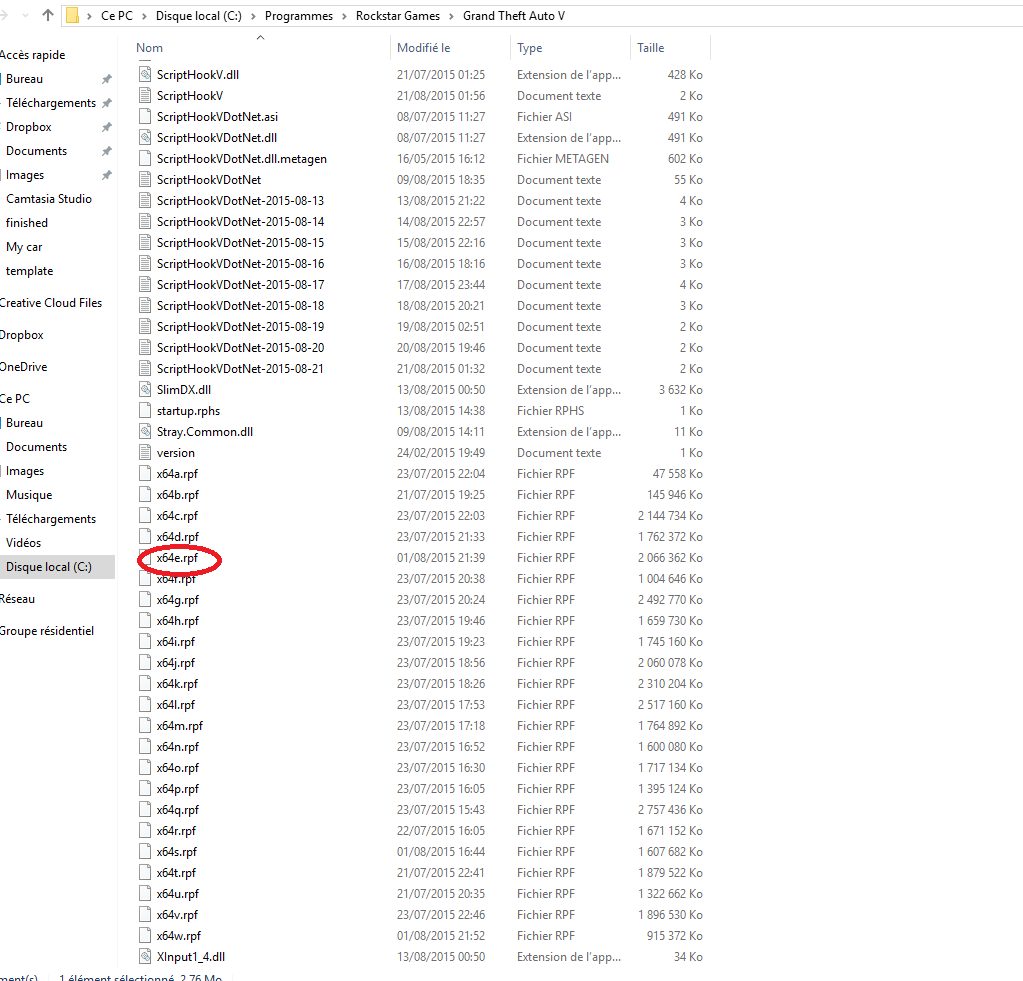Click the SlimDX.dll file icon

(x=145, y=389)
